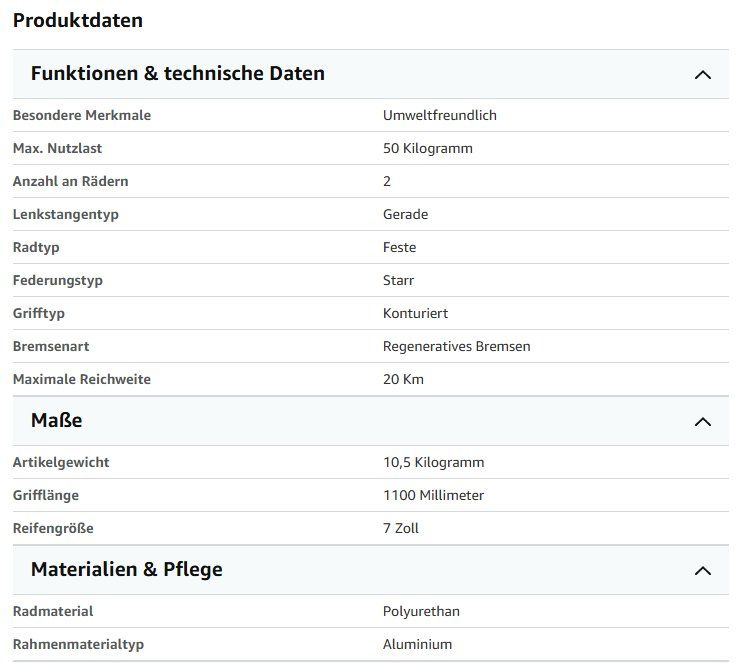Collapse the Maße section chevron
This screenshot has height=663, width=736.
coord(703,422)
